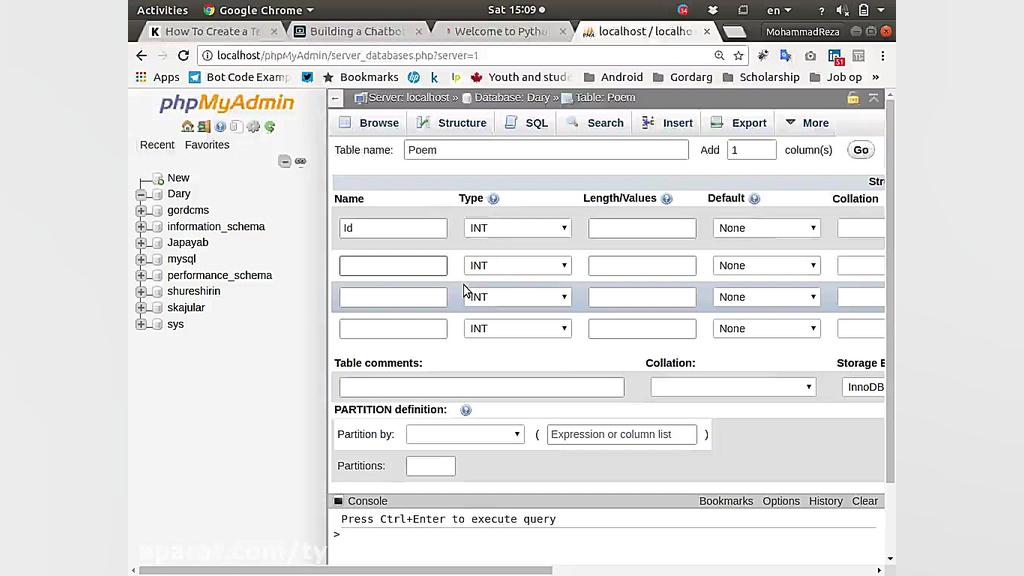
Task: Click the help icon beside Type header
Action: 494,199
